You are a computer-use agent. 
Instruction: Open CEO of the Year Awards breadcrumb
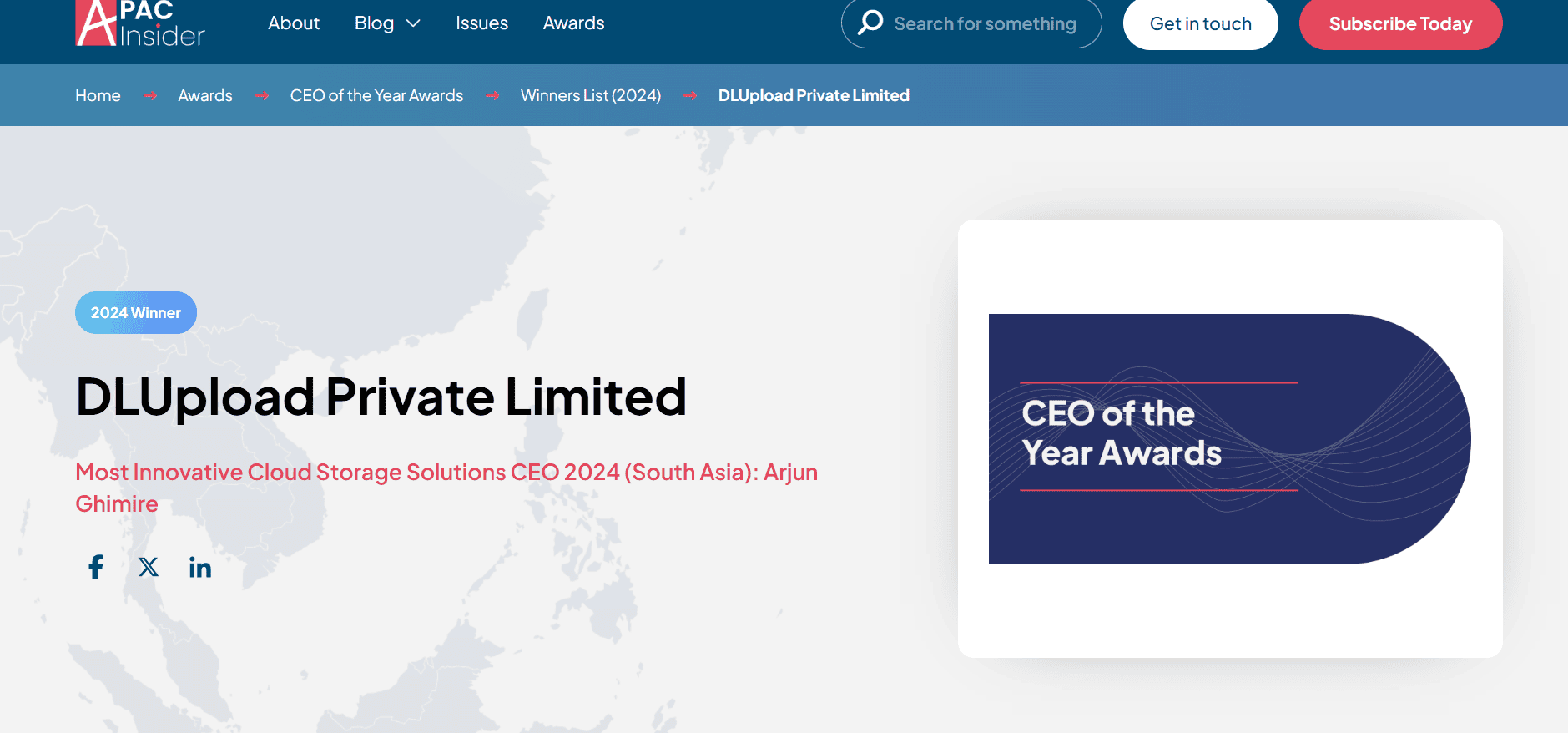point(376,95)
